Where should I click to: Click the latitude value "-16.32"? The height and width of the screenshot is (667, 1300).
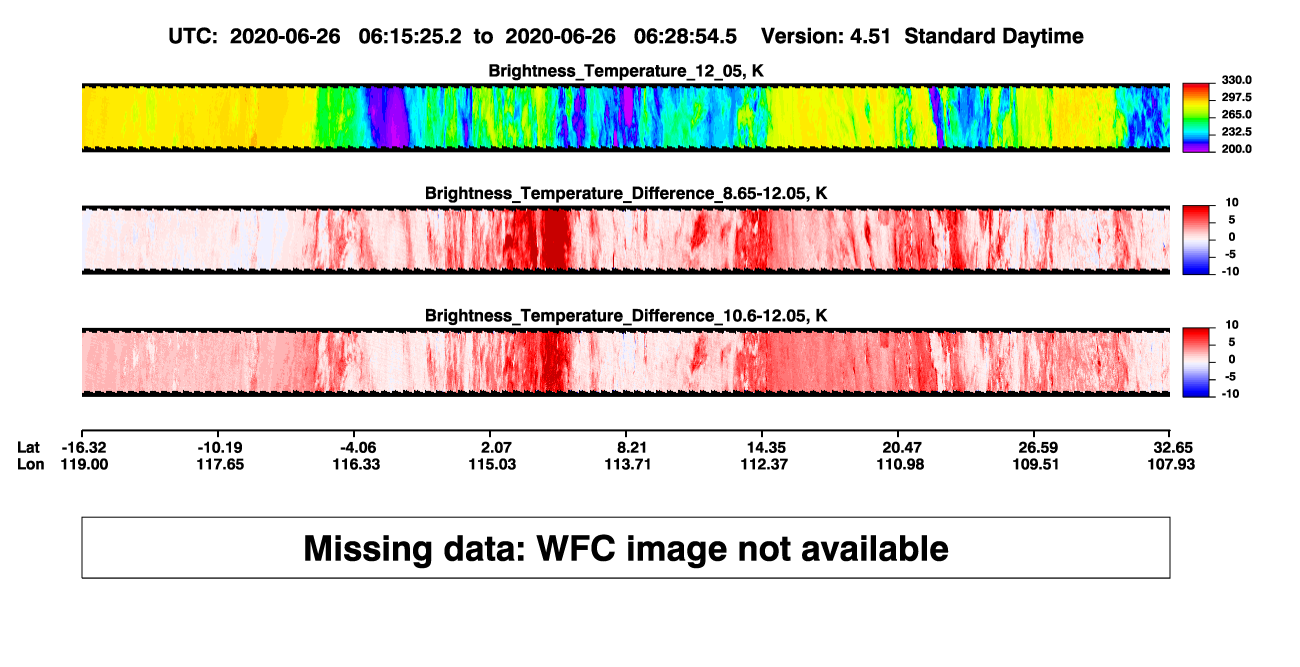click(84, 447)
